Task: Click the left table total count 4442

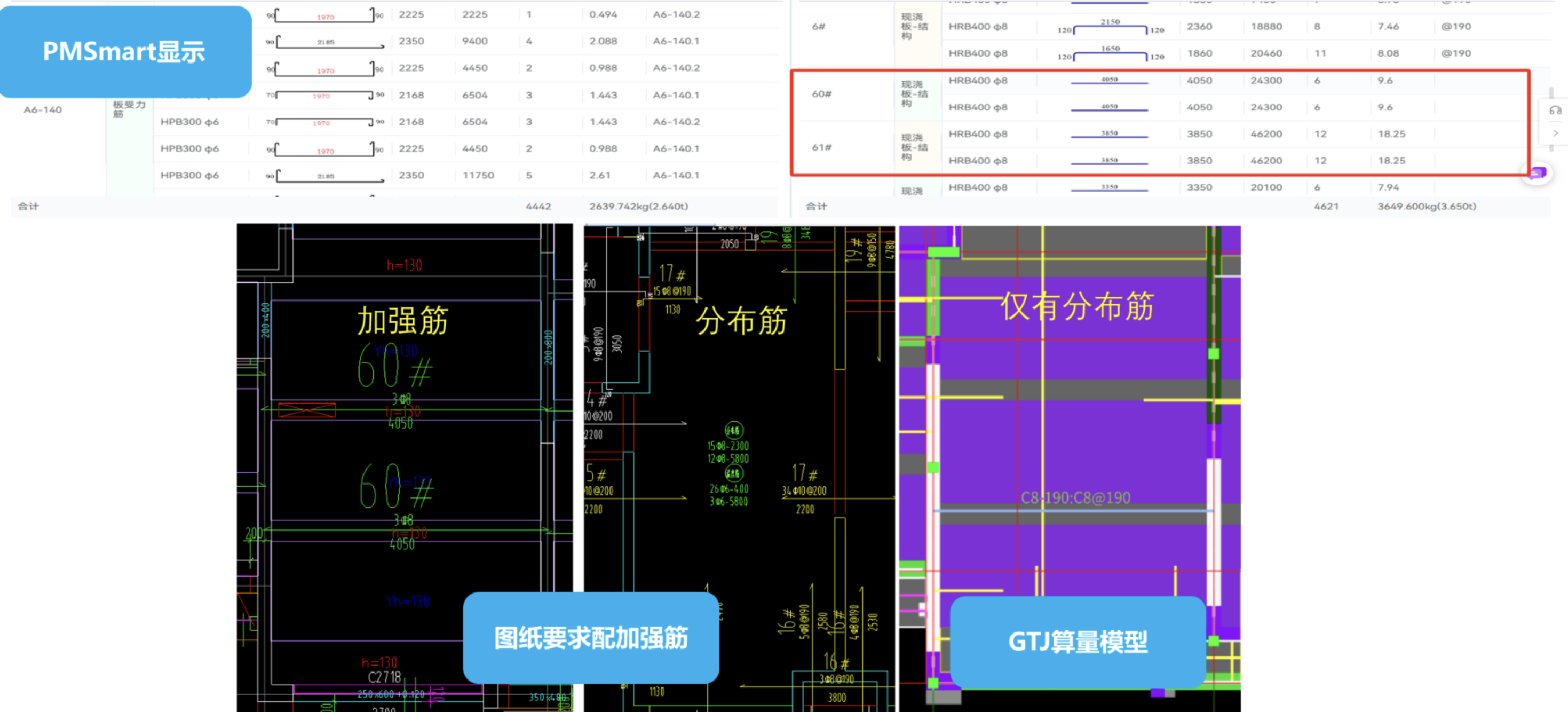Action: click(538, 207)
